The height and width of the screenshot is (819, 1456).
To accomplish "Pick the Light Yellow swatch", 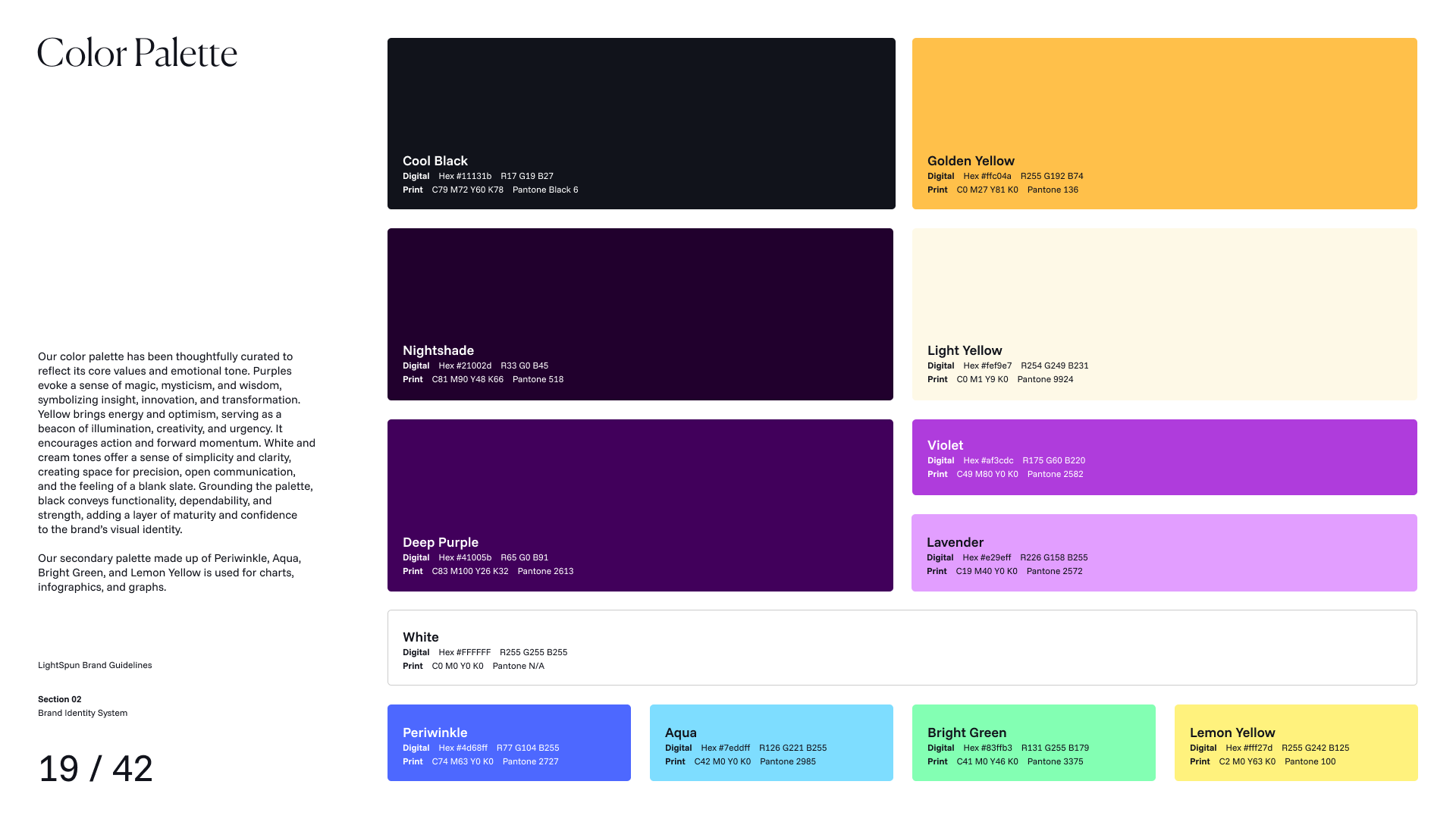I will (x=1164, y=314).
